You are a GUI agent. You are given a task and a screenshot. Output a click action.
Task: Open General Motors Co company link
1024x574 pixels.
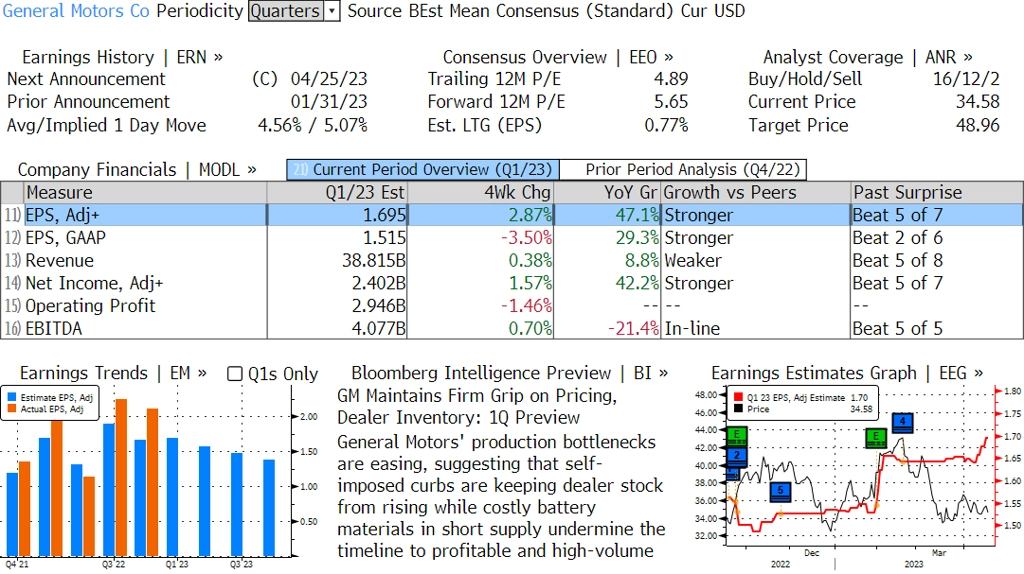point(76,11)
